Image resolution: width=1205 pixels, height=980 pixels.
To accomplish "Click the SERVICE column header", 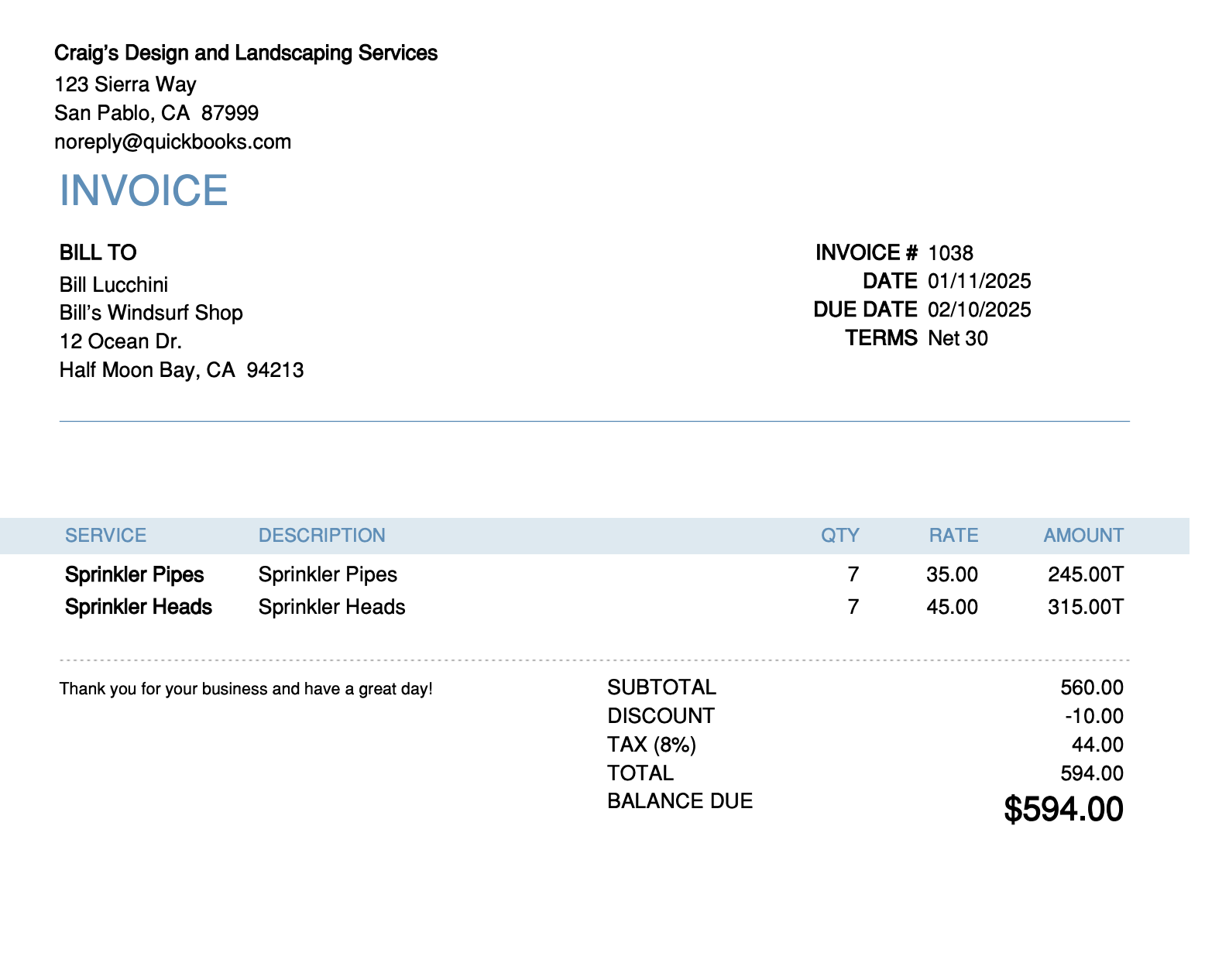I will (105, 536).
